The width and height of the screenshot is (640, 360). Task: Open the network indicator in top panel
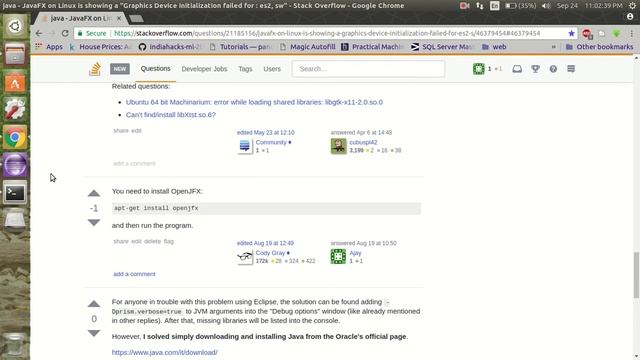tap(480, 6)
